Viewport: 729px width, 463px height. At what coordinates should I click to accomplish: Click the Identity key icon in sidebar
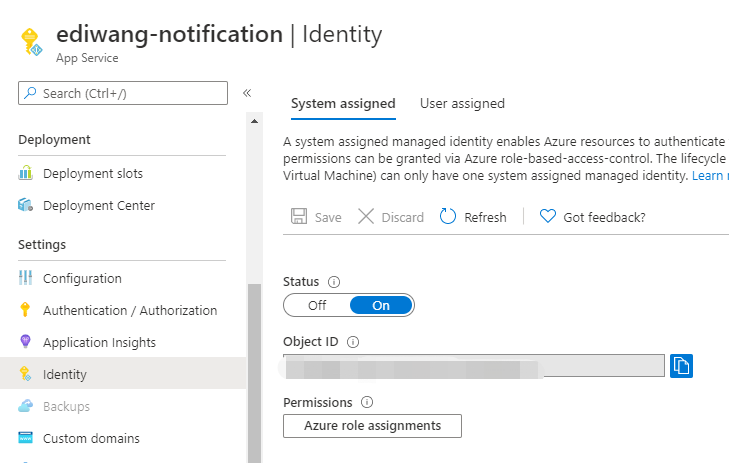click(x=25, y=373)
